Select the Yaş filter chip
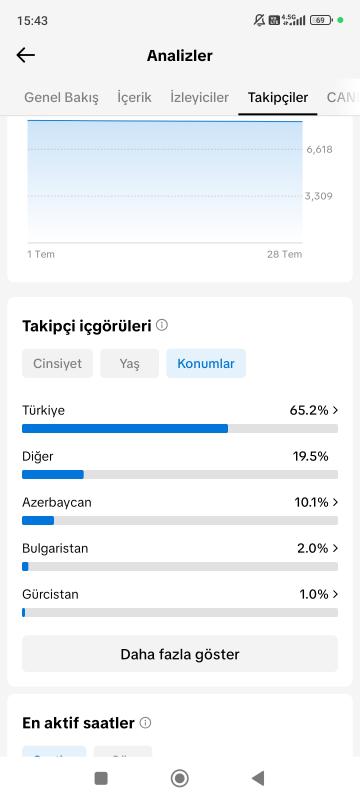This screenshot has height=800, width=360. [x=130, y=364]
